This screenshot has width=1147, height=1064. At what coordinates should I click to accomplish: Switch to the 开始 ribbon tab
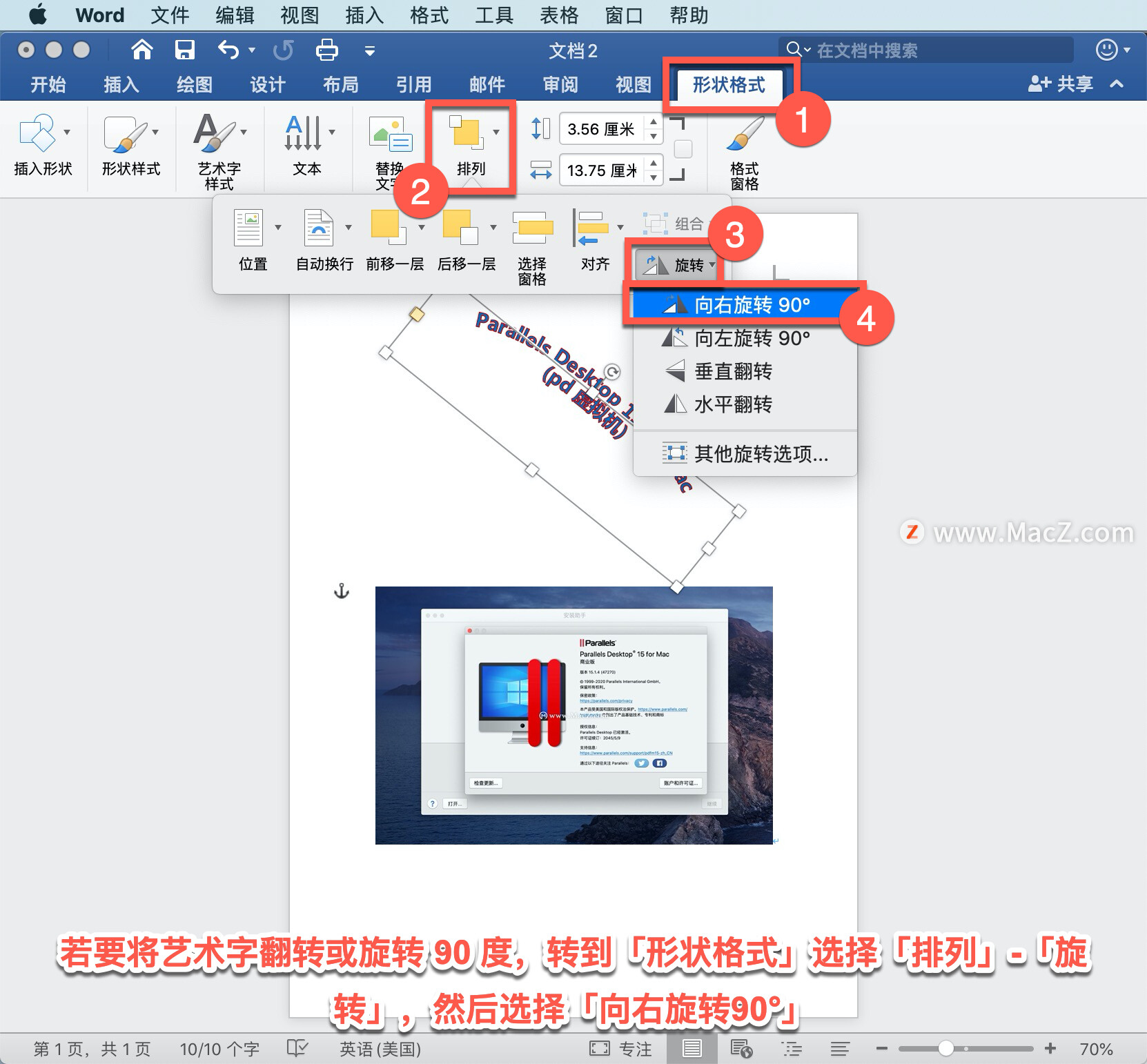pos(48,84)
